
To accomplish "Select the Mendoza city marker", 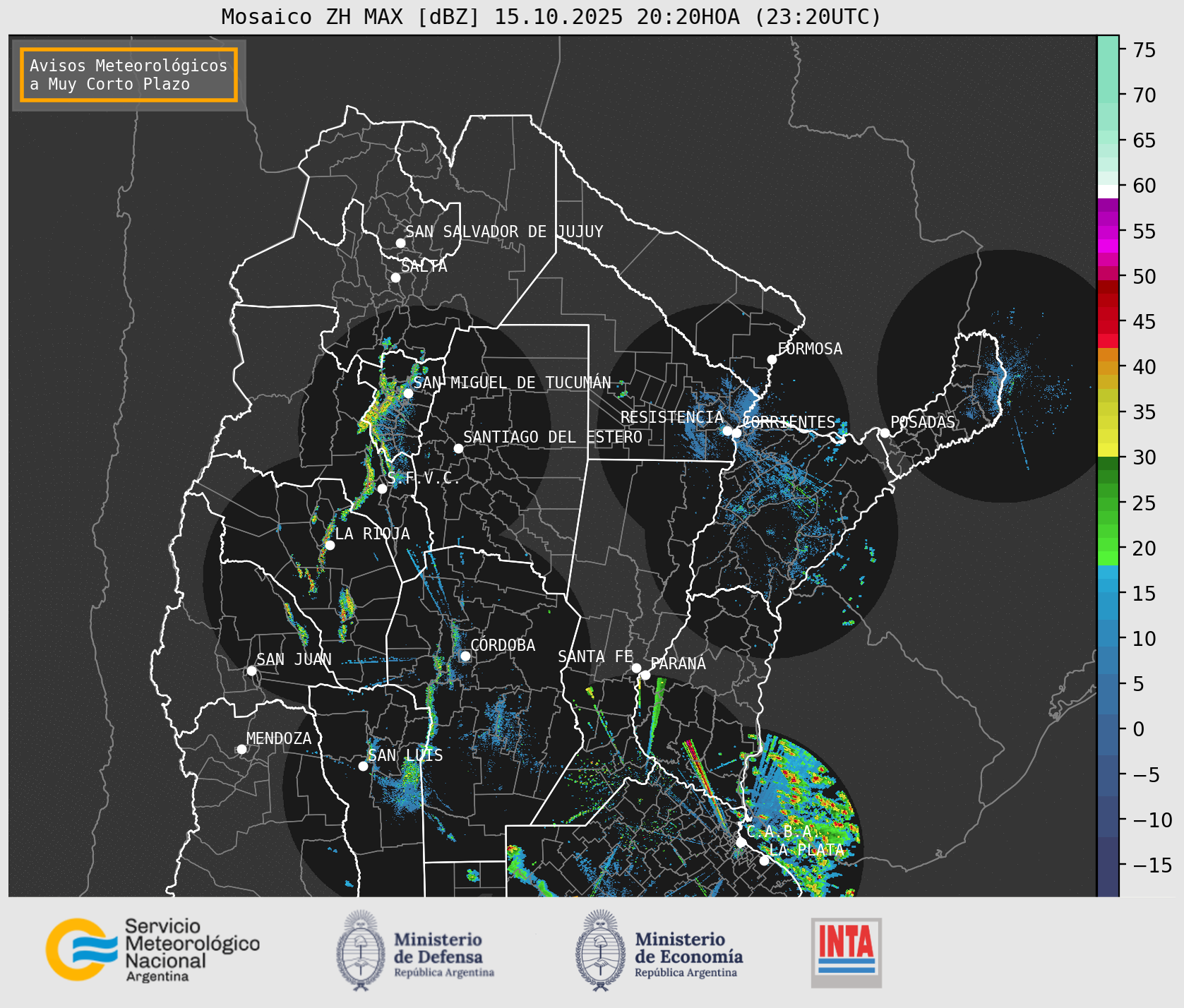I will (x=241, y=749).
